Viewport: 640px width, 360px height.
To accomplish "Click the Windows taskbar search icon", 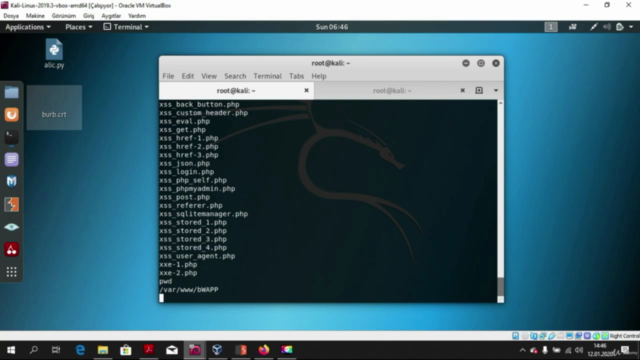I will pos(34,350).
